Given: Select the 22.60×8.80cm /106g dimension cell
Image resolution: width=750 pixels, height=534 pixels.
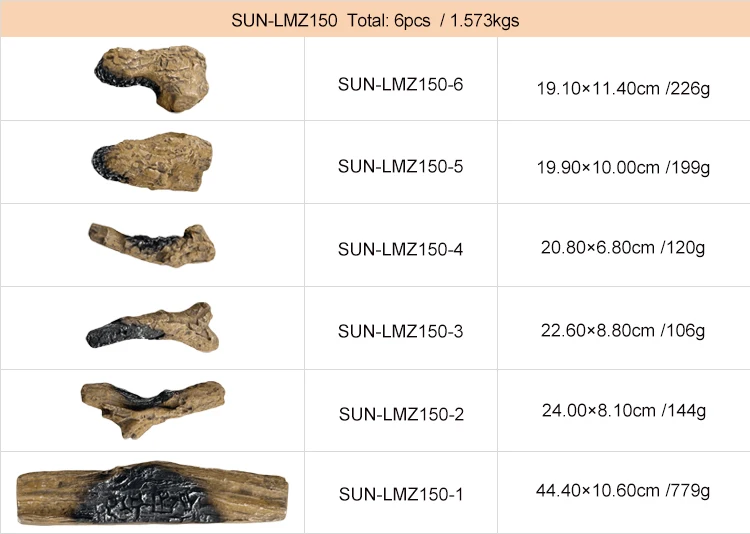Looking at the screenshot, I should tap(623, 330).
